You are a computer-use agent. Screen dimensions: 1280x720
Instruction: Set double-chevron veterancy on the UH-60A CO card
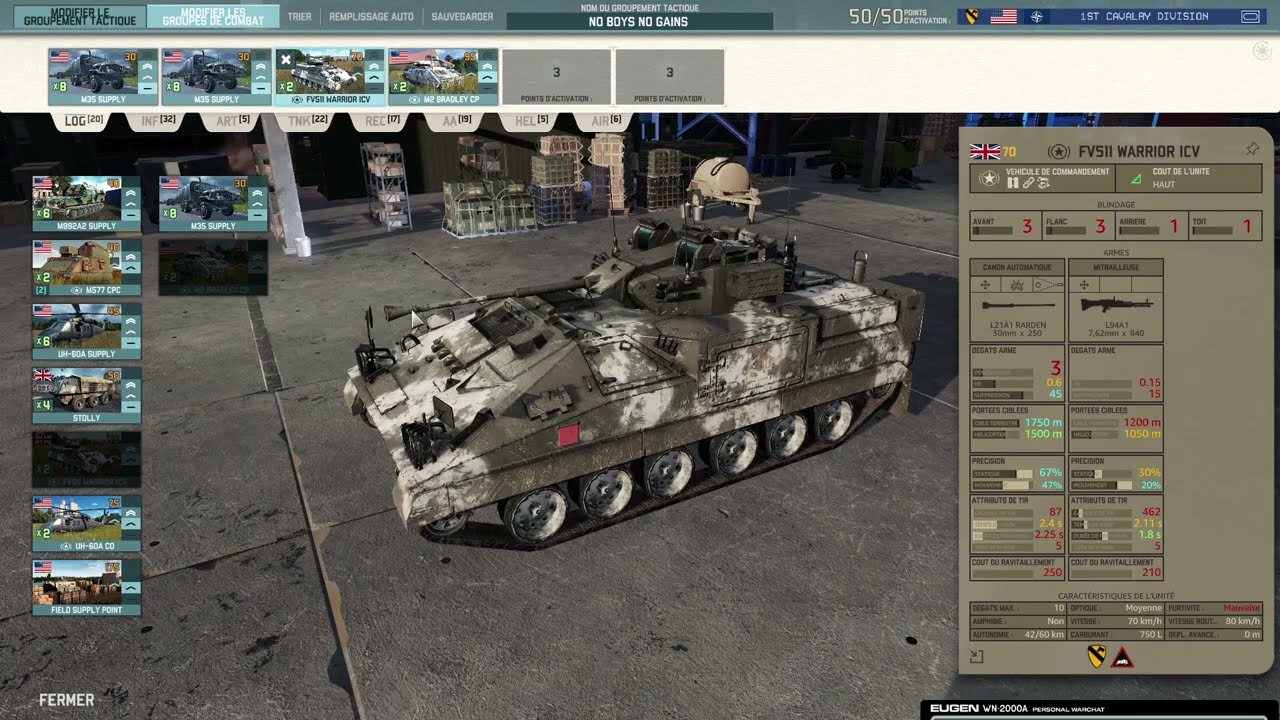pyautogui.click(x=130, y=511)
